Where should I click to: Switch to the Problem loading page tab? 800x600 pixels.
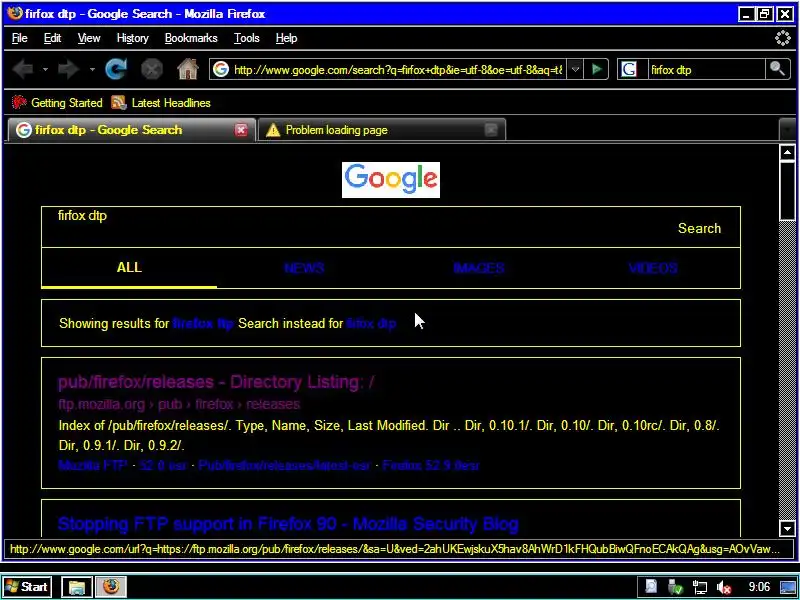[x=382, y=130]
